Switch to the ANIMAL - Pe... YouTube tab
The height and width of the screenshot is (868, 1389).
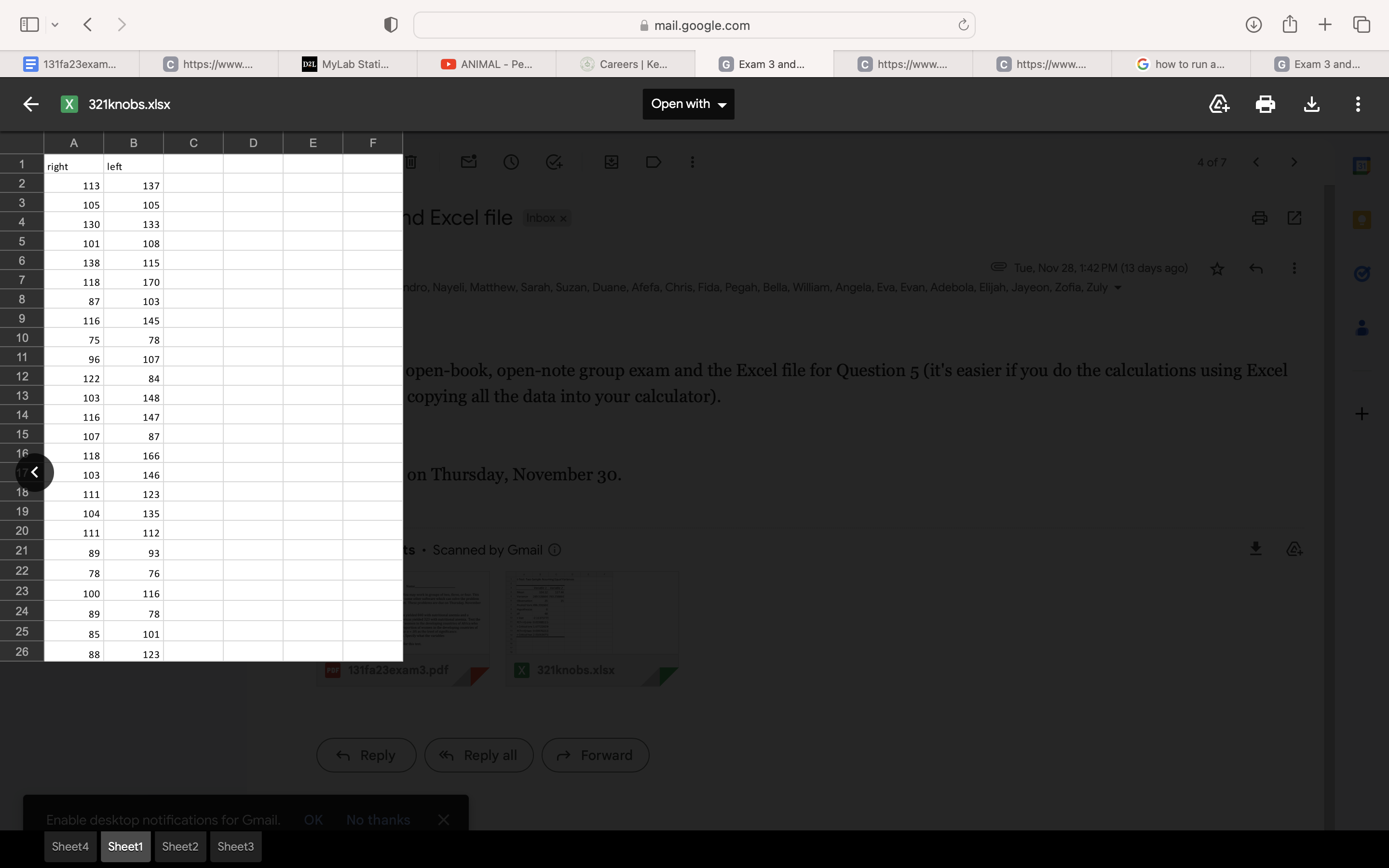pyautogui.click(x=486, y=64)
